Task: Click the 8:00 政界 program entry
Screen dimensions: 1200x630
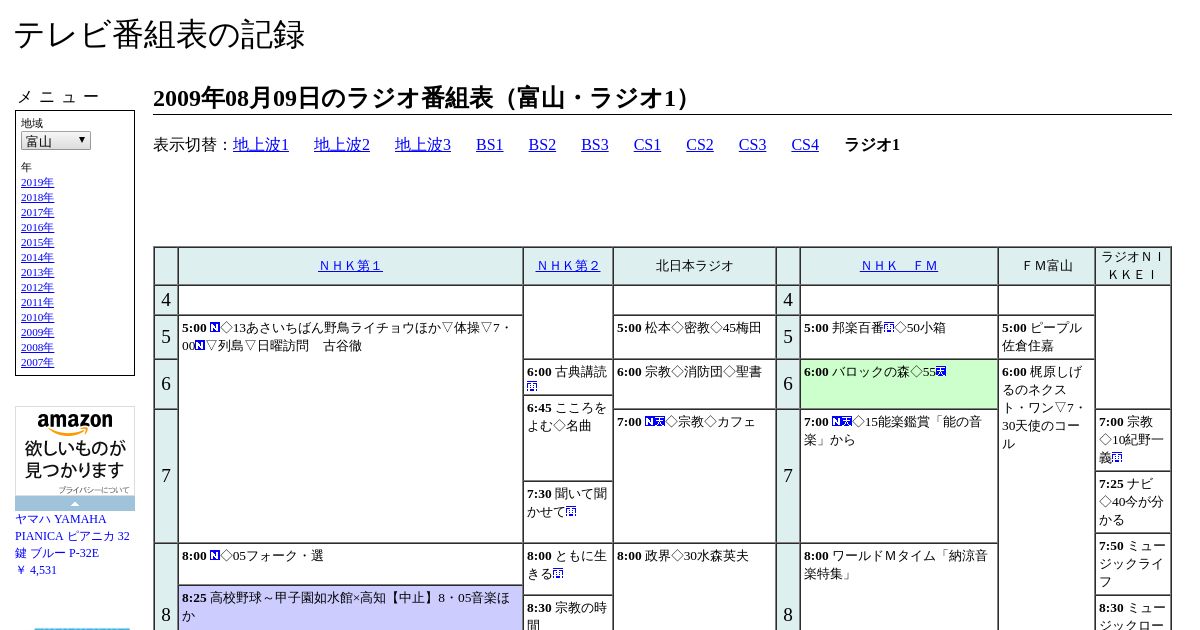Action: 694,586
